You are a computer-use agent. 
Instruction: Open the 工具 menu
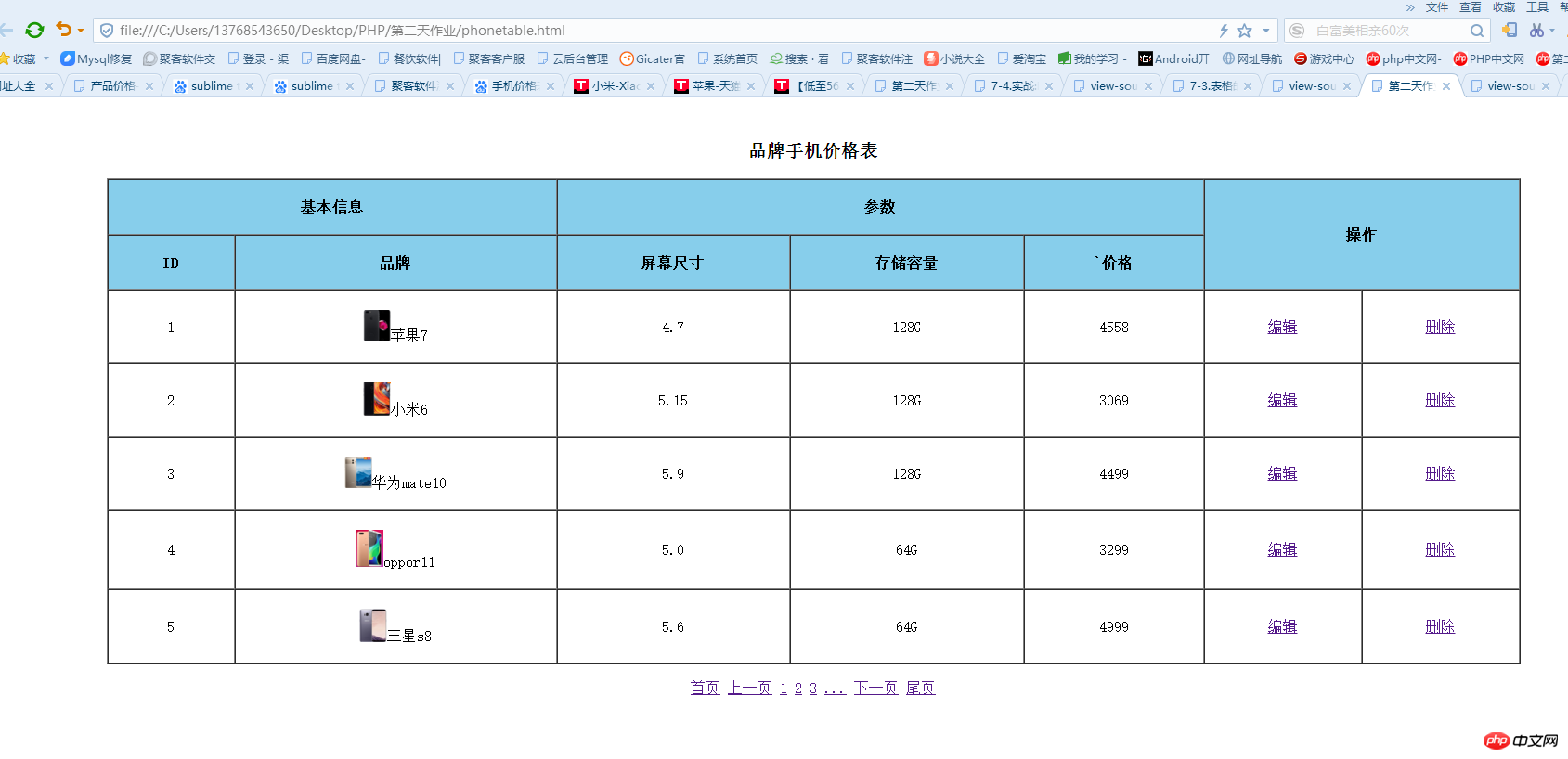(1537, 7)
